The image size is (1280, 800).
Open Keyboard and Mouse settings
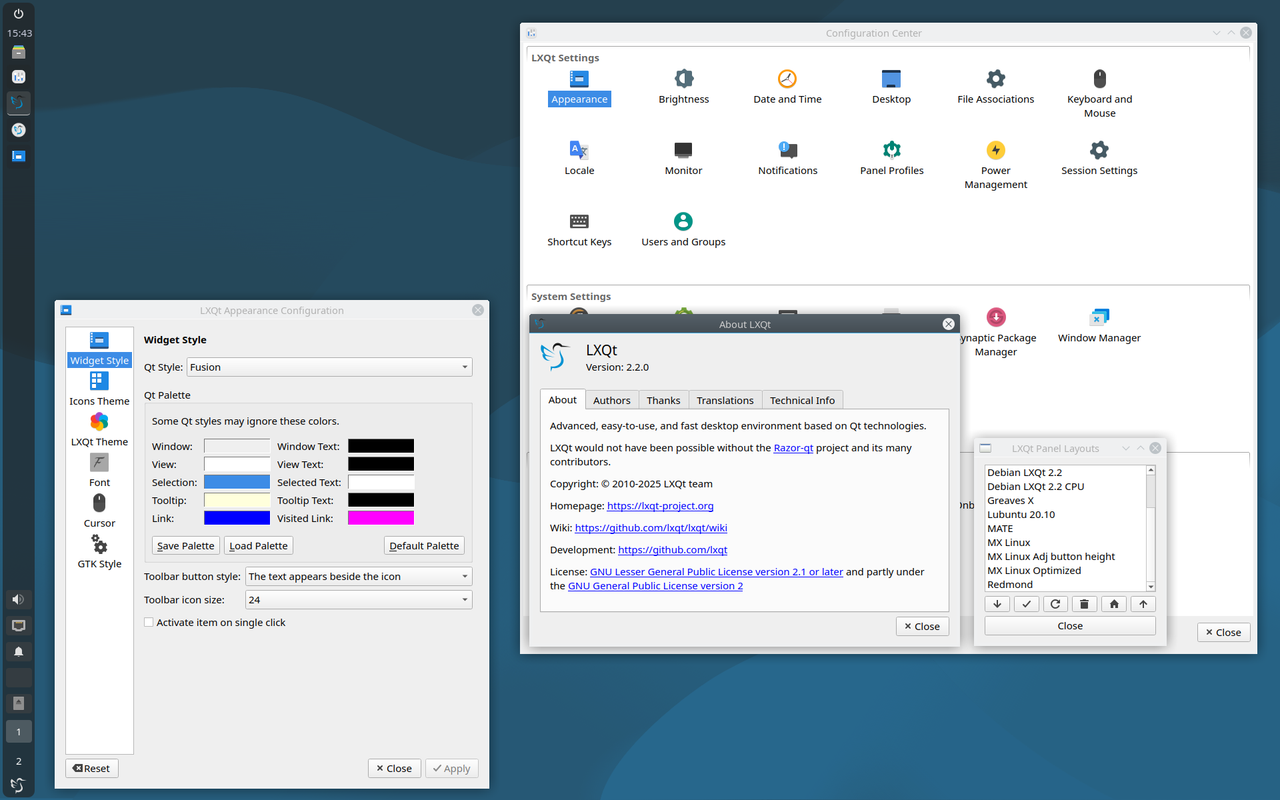tap(1099, 93)
